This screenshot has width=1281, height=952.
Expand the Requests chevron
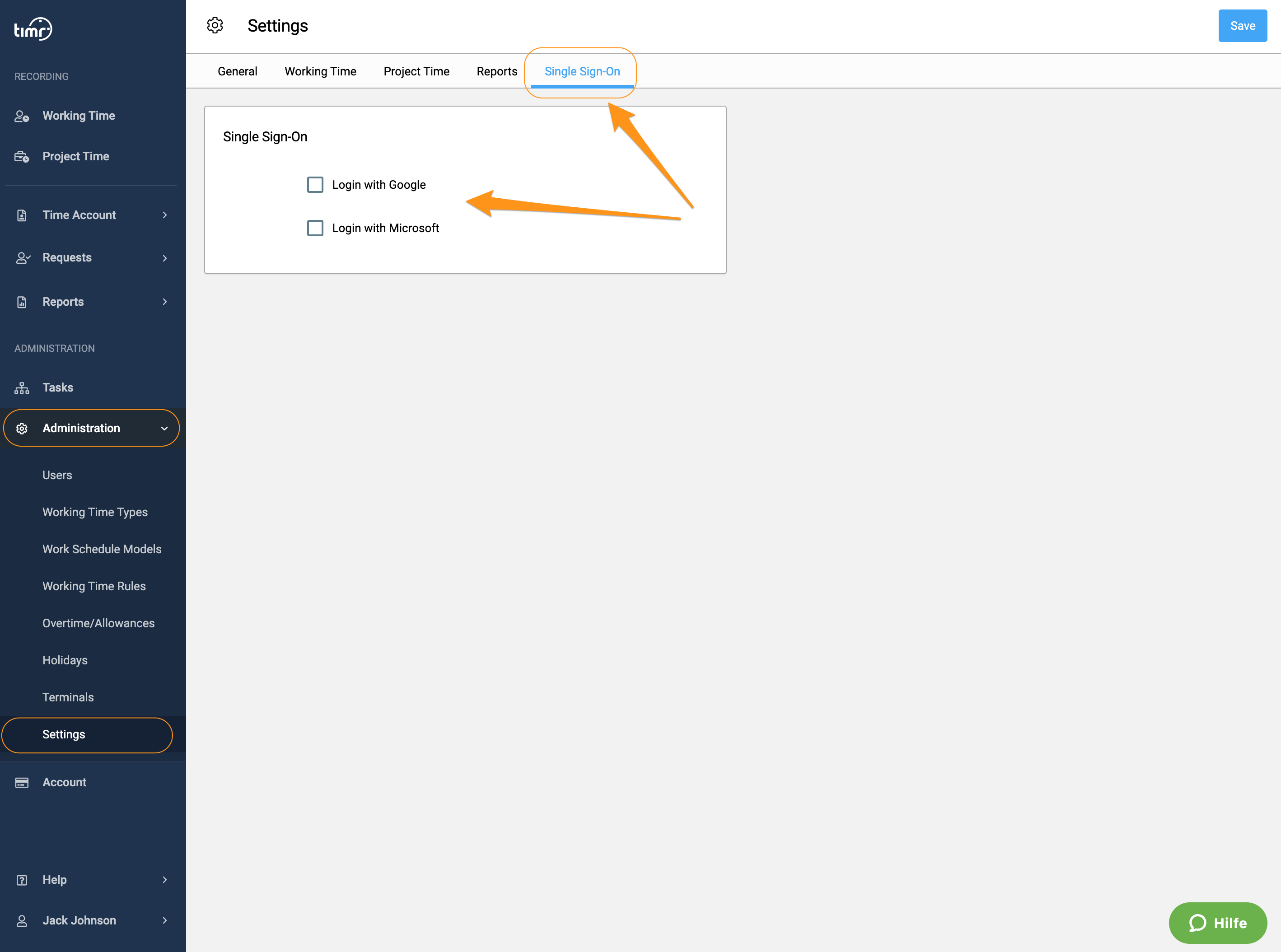pyautogui.click(x=165, y=258)
